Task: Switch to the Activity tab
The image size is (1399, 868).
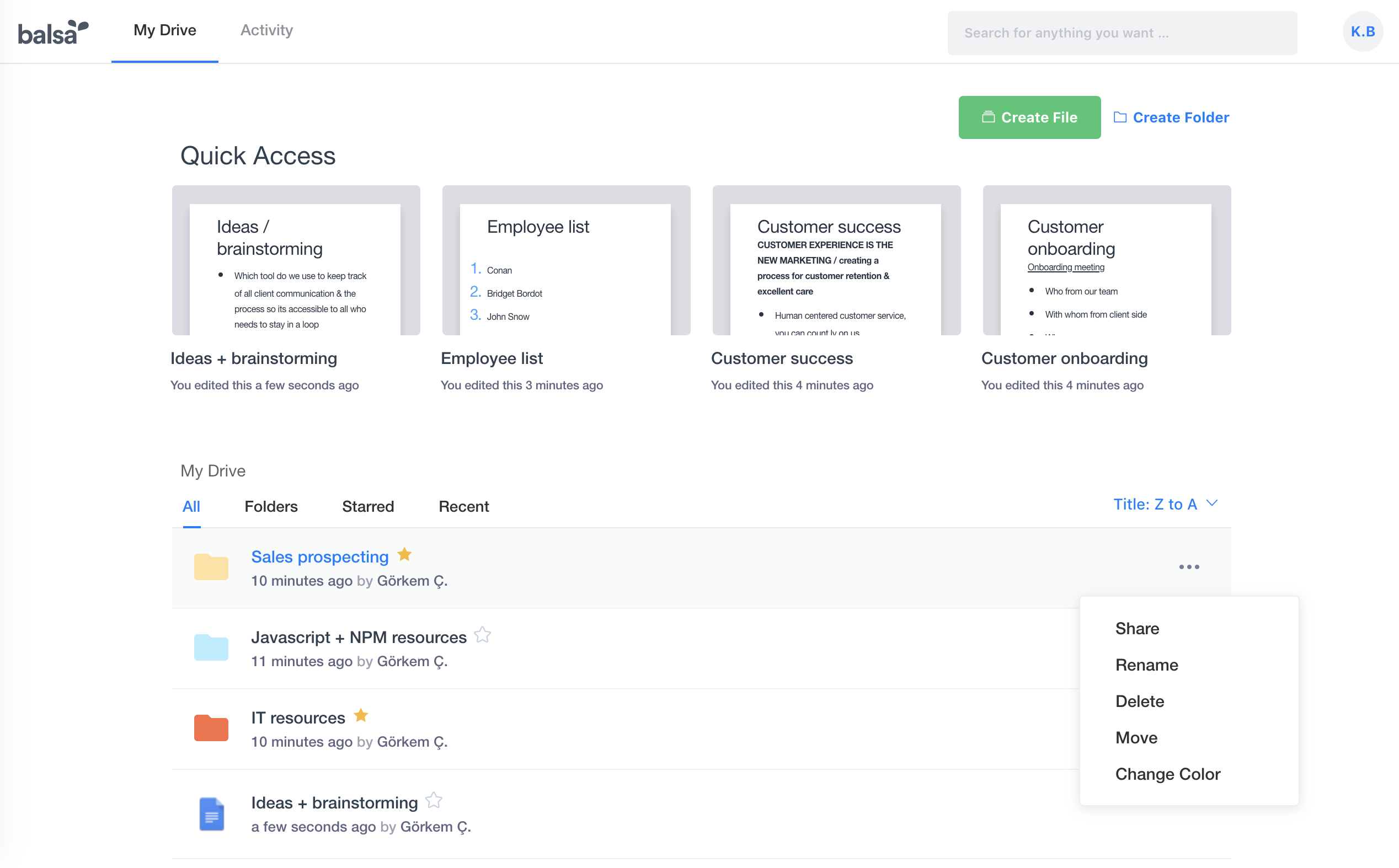Action: pyautogui.click(x=266, y=30)
